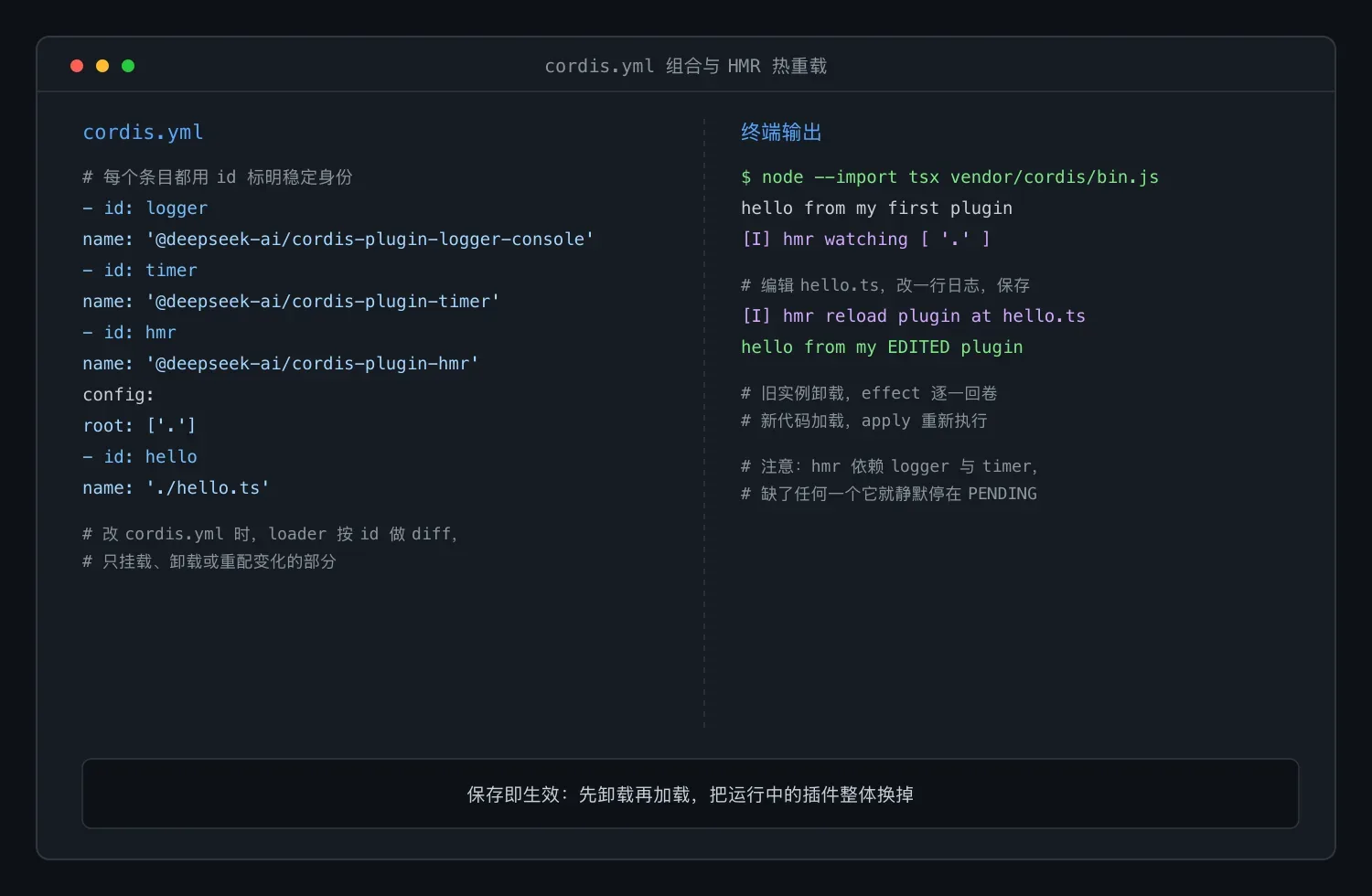This screenshot has height=896, width=1372.
Task: Click the comment '# 编辑 hello.ts, 改一行日志, 保存'
Action: click(885, 285)
